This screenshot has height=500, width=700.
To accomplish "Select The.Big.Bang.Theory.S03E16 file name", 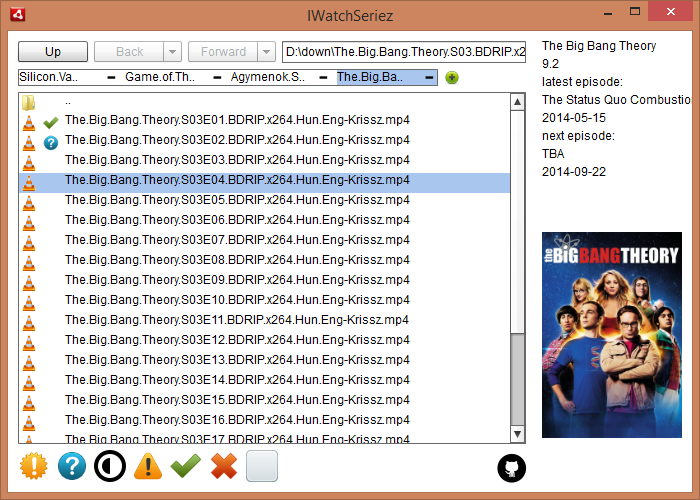I will click(x=237, y=420).
